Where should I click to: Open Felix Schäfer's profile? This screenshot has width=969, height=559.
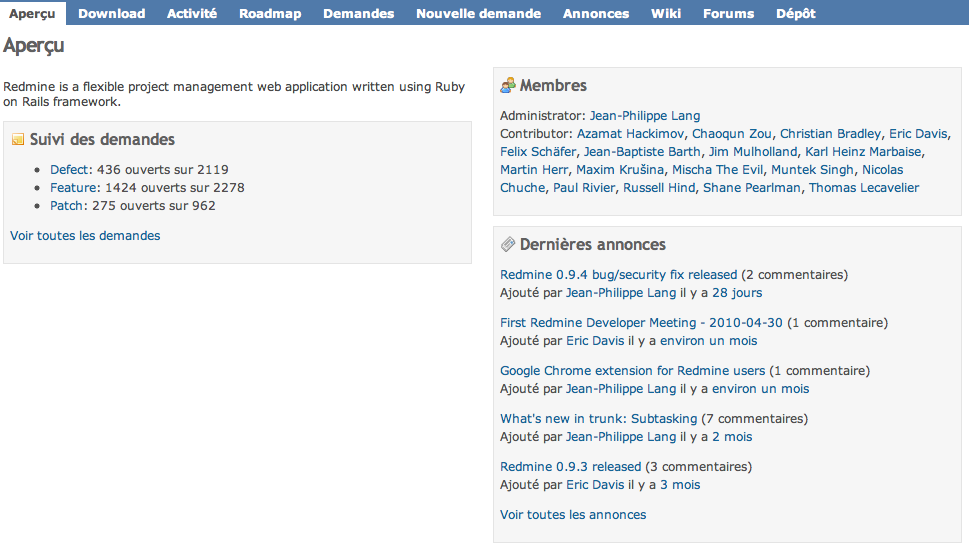538,151
